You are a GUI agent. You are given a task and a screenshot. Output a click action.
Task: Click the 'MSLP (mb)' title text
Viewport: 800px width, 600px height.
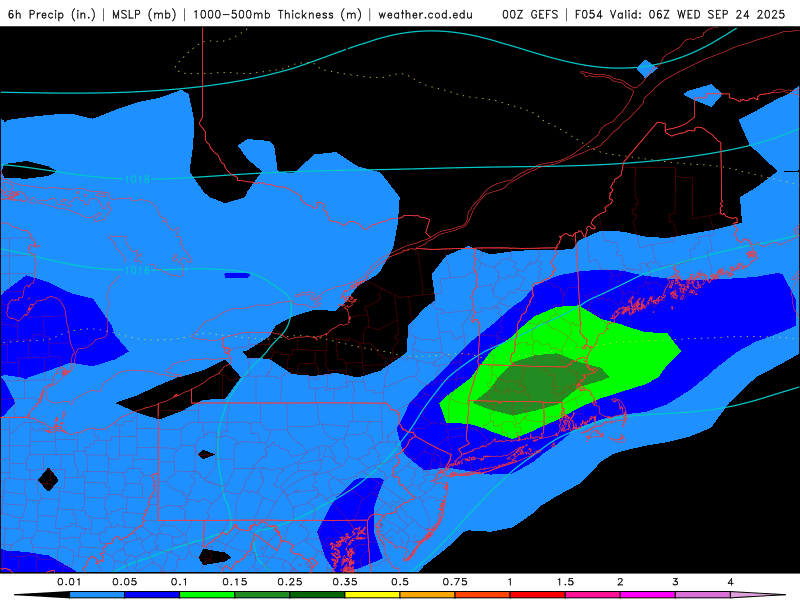click(x=144, y=14)
